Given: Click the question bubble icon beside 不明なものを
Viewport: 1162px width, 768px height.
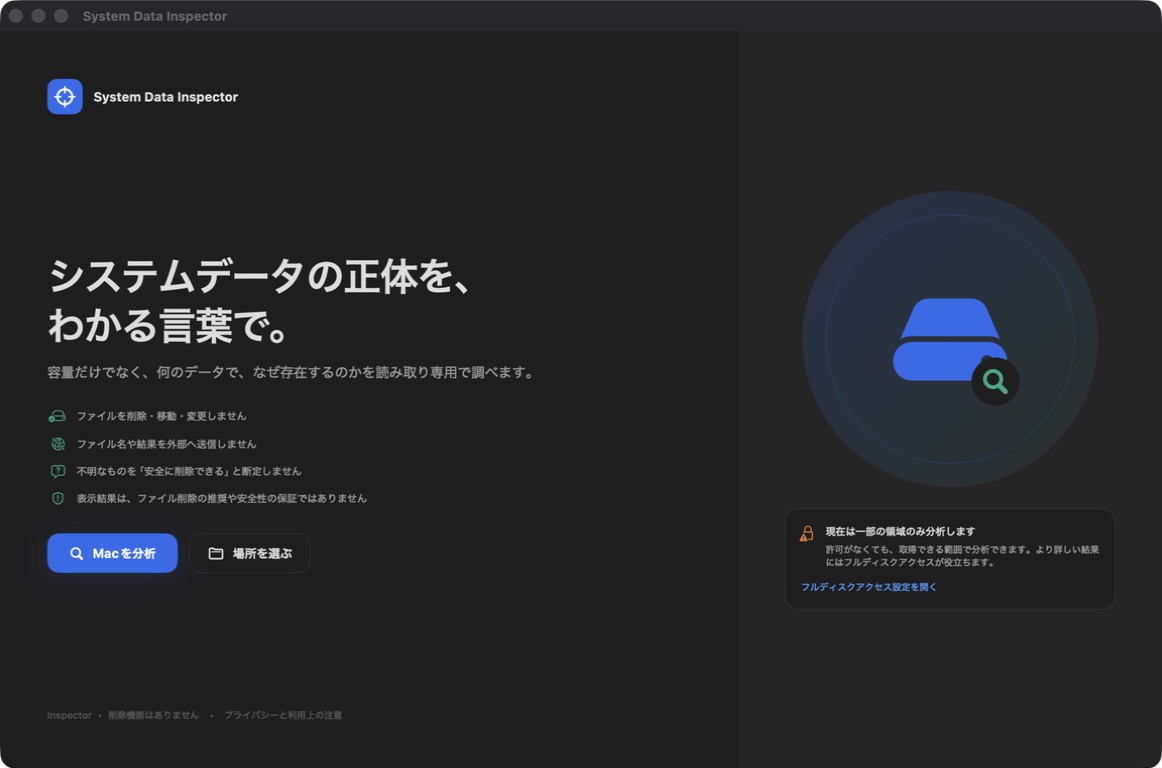Looking at the screenshot, I should point(58,471).
